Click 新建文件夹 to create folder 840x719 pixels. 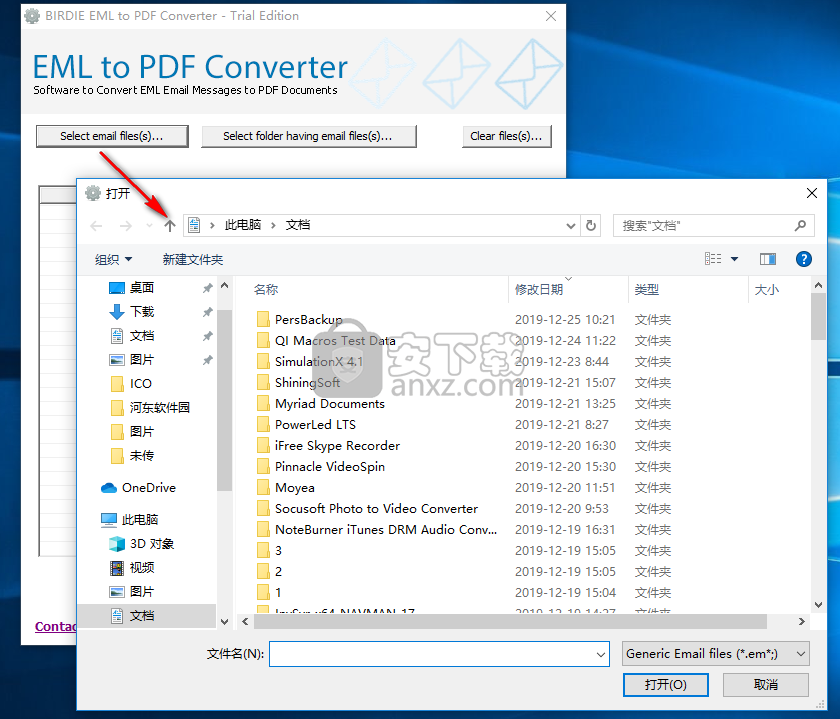coord(193,259)
